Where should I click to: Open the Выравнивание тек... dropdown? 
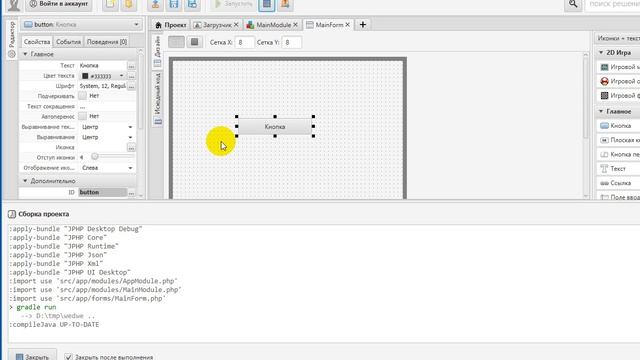107,127
